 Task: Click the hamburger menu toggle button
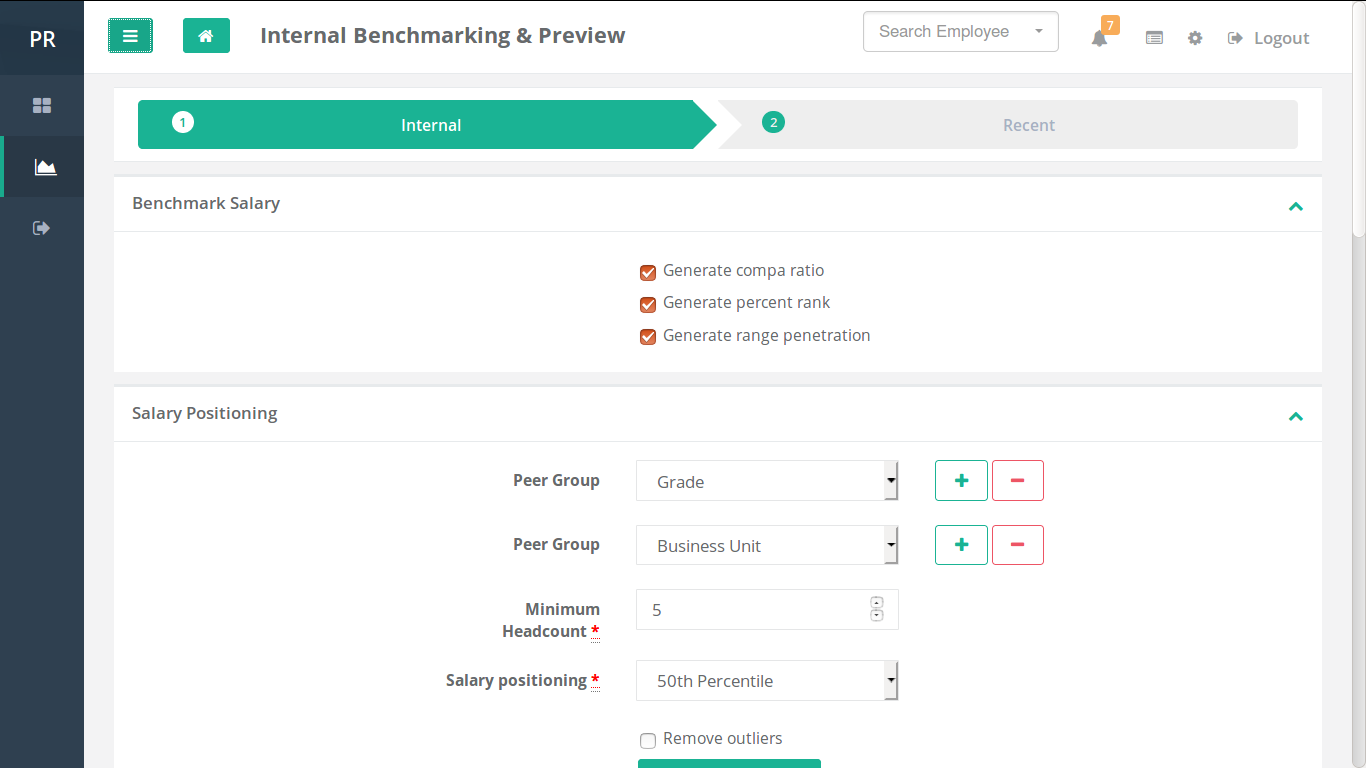click(130, 36)
